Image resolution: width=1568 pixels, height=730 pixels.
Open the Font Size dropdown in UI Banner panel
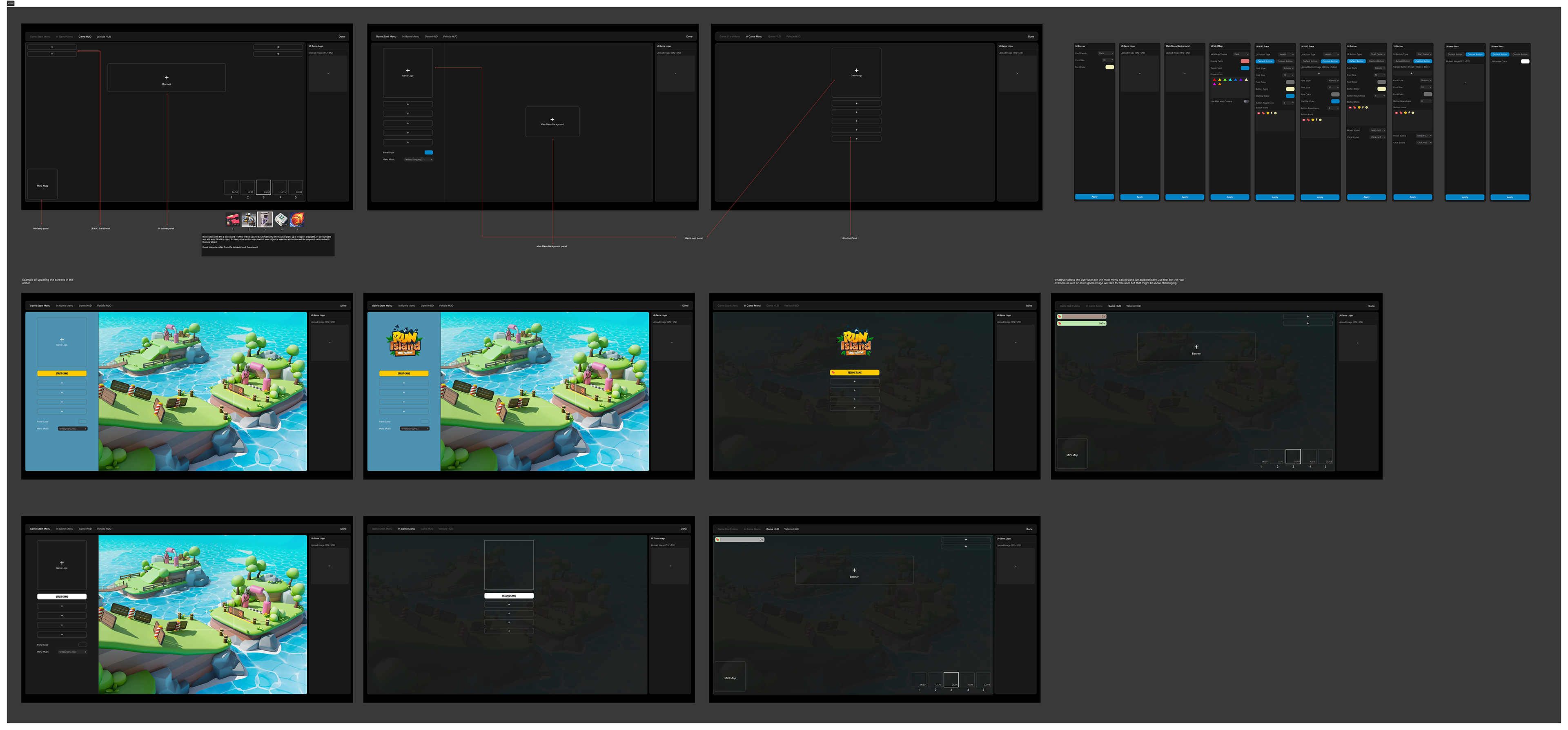pos(1108,60)
